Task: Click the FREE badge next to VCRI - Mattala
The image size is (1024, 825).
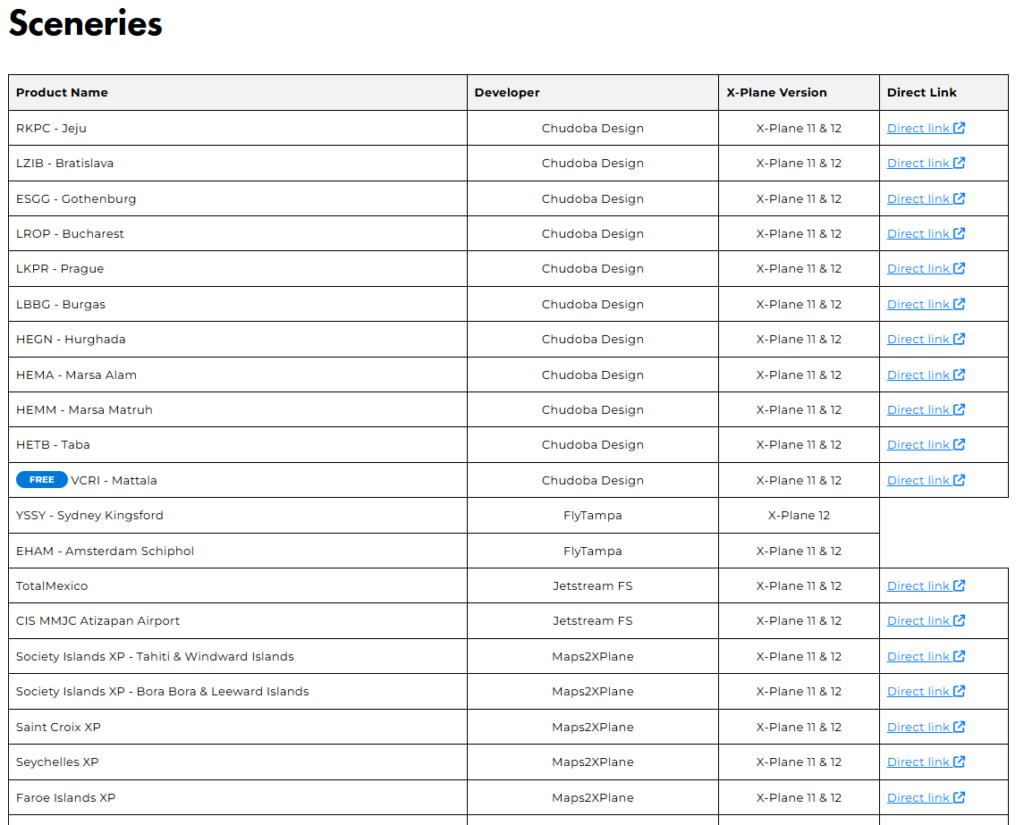Action: click(x=42, y=479)
